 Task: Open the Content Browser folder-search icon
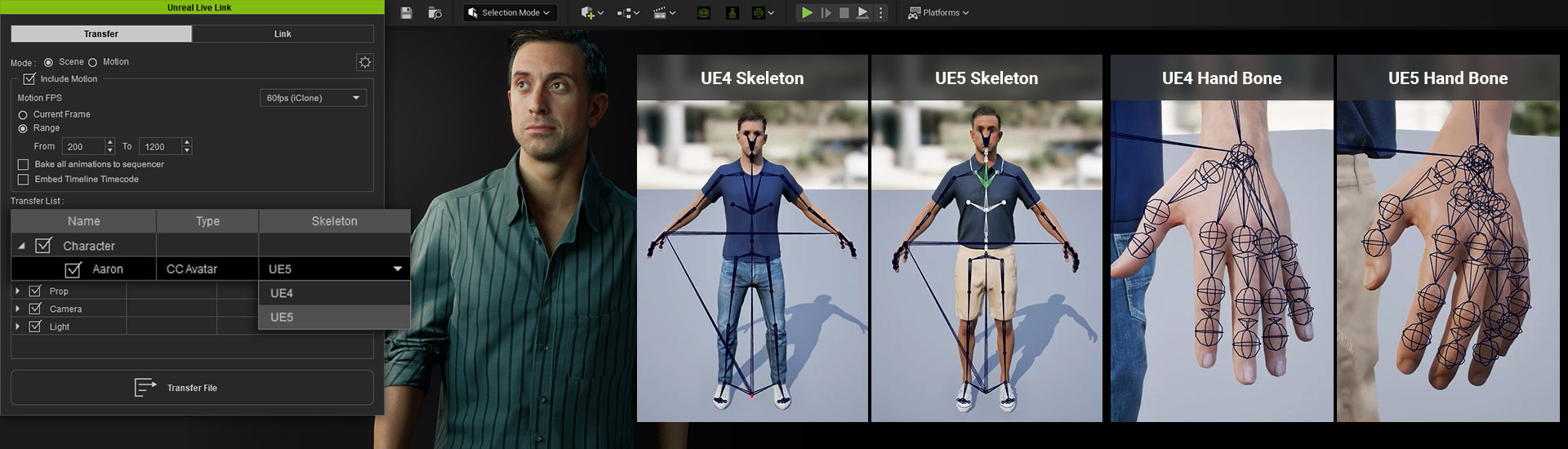pos(435,13)
